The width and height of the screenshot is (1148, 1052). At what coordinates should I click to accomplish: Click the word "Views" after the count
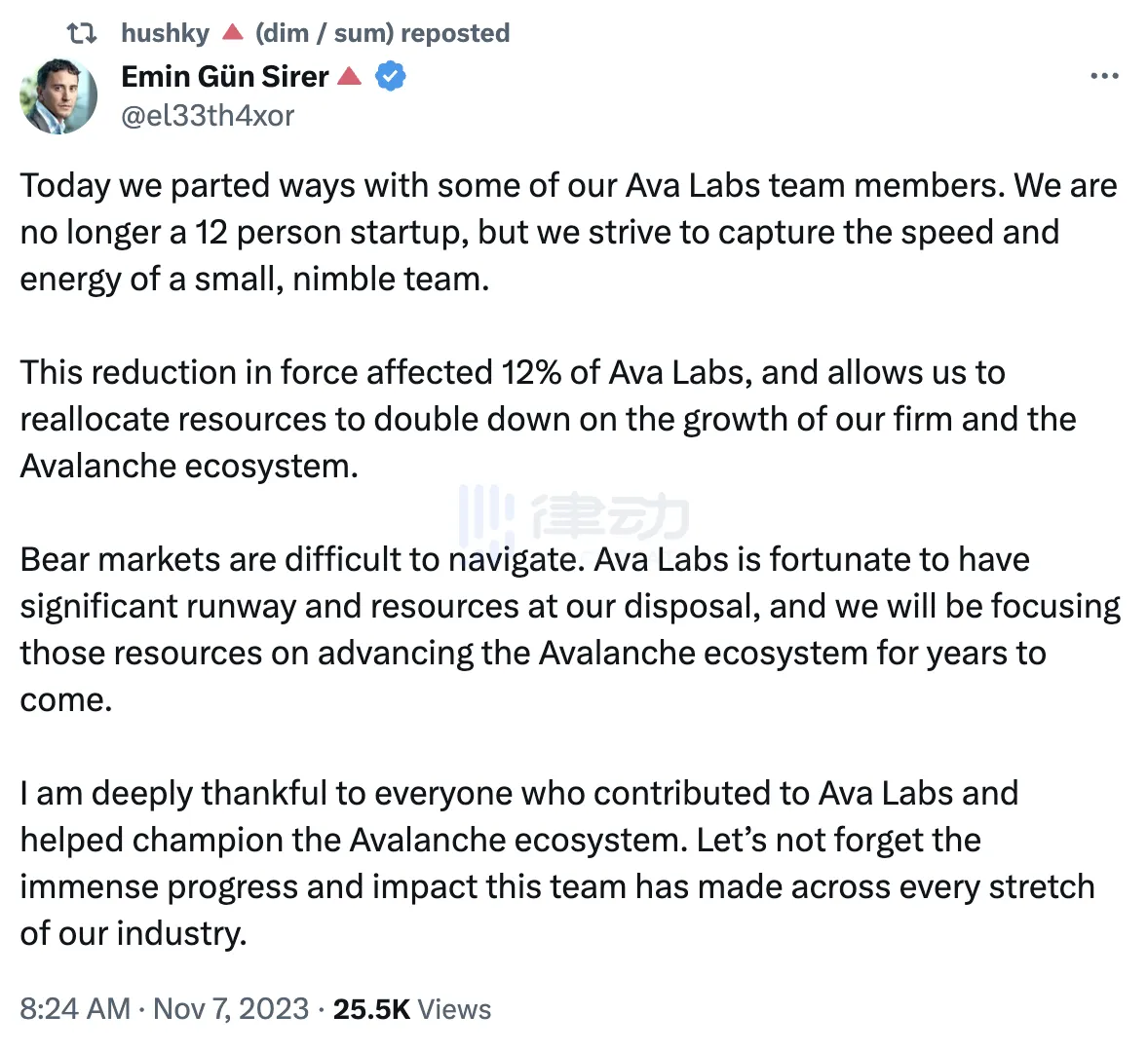click(454, 1009)
